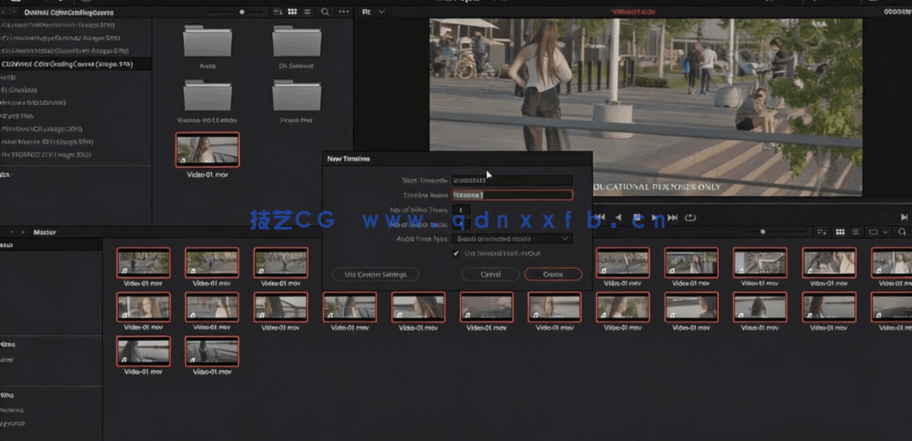
Task: Open the media storage three-dot options menu
Action: pos(344,12)
